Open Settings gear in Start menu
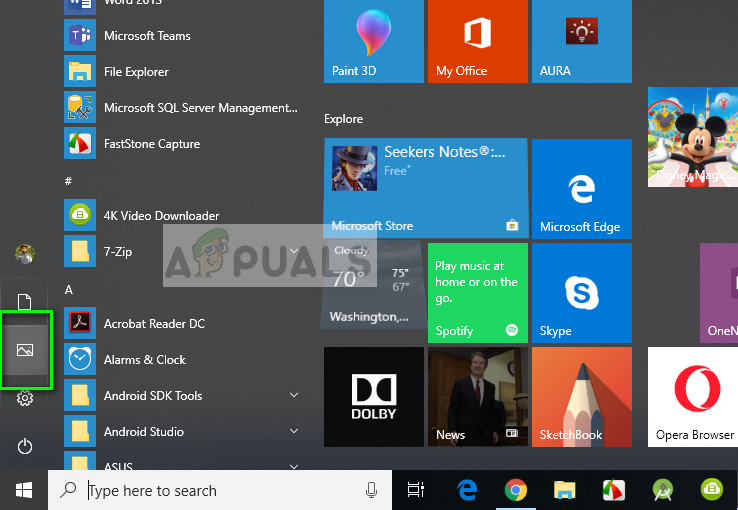Screen dimensions: 738x510 (25, 399)
